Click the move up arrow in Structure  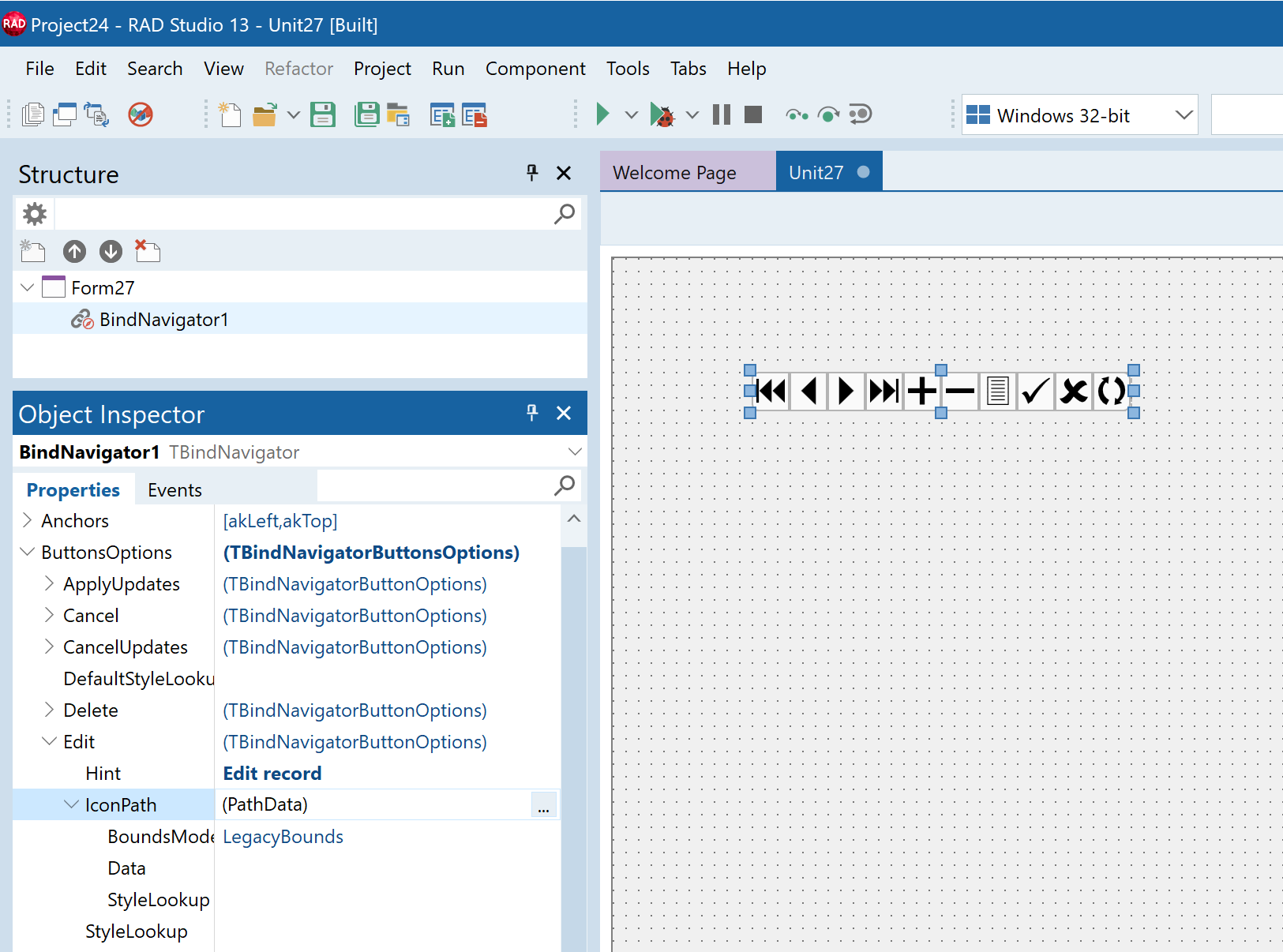[x=74, y=252]
